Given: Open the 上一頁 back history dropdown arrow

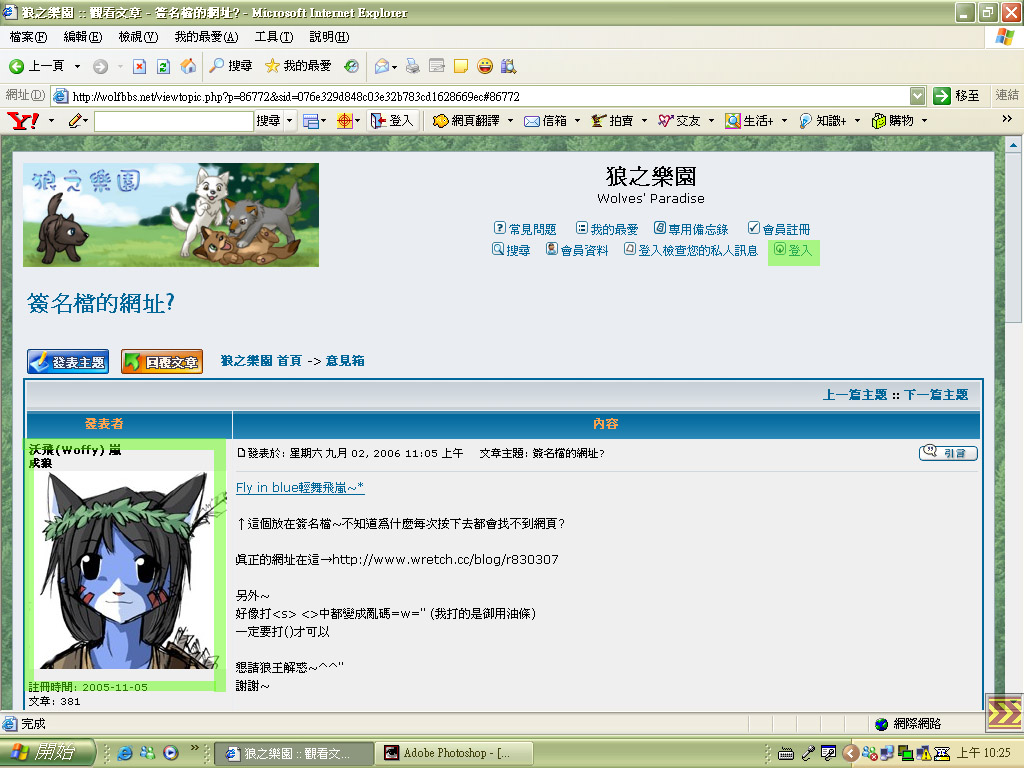Looking at the screenshot, I should pyautogui.click(x=77, y=66).
